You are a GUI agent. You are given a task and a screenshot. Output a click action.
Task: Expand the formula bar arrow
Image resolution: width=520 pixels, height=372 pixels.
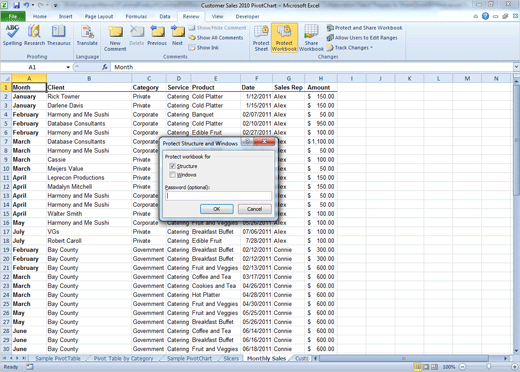pos(516,67)
